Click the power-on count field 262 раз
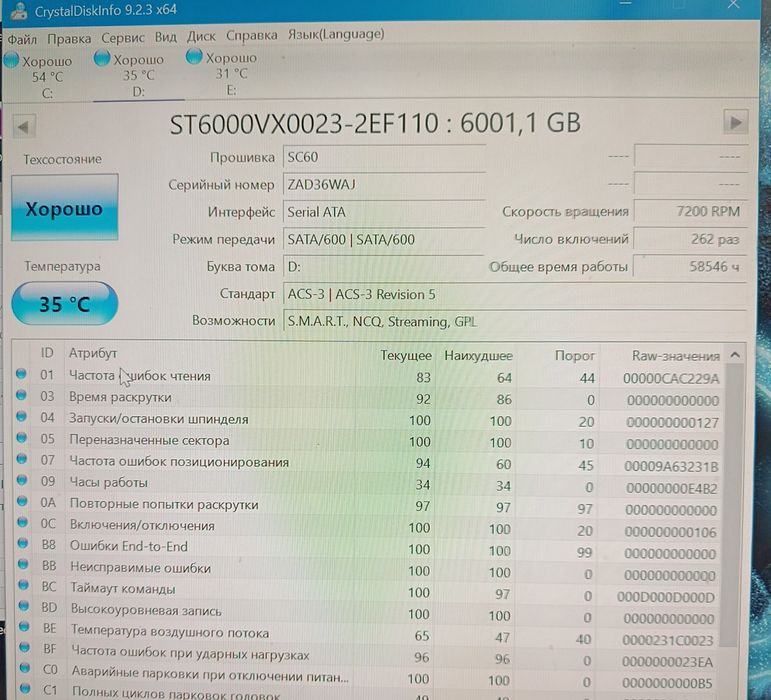This screenshot has height=700, width=771. coord(690,239)
